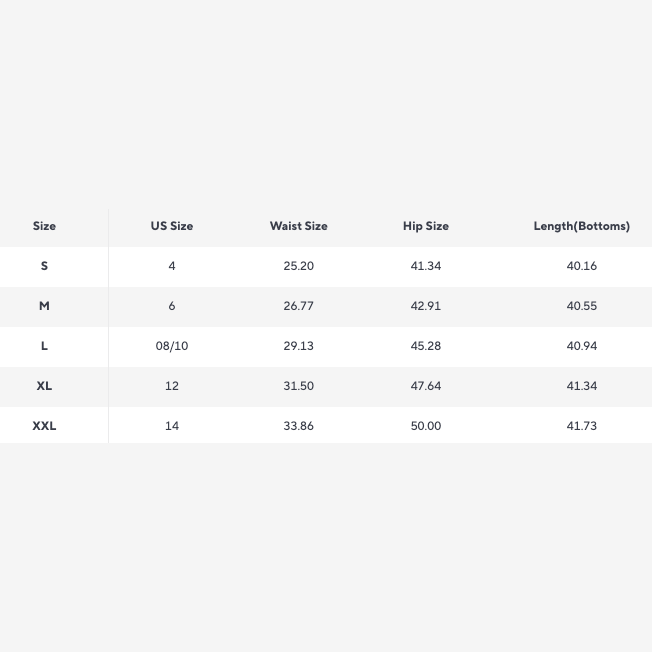Select hip value 42.91
Viewport: 652px width, 652px height.
426,306
